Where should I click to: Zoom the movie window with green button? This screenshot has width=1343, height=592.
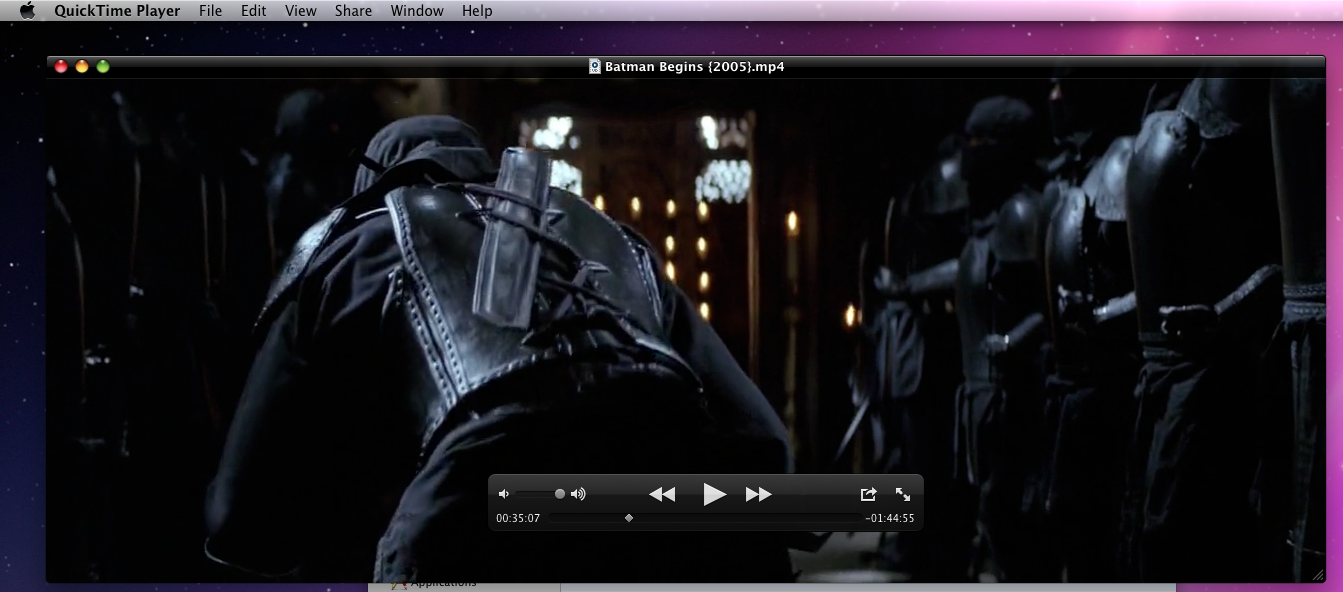coord(103,67)
